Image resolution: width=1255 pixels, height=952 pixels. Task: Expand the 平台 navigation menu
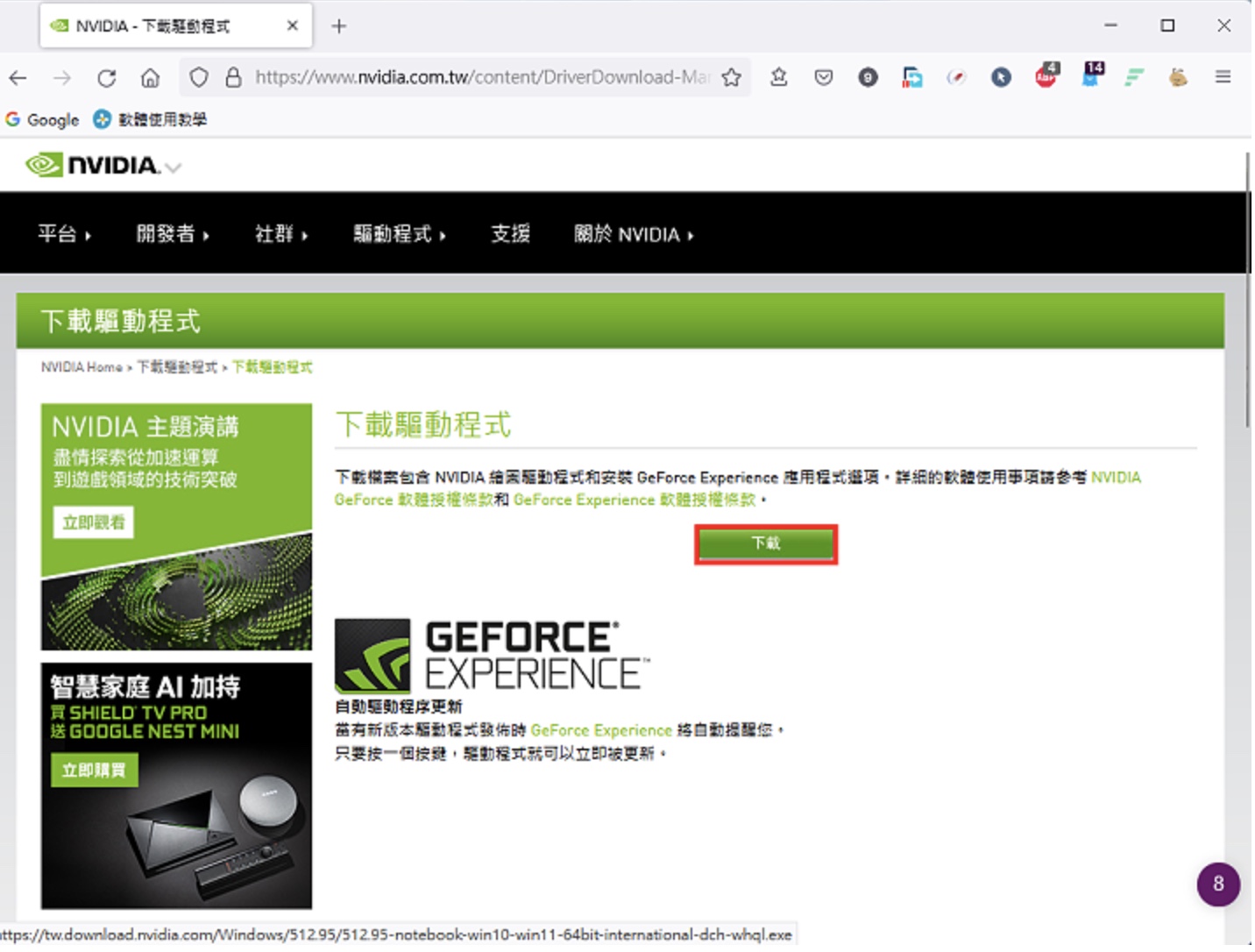pyautogui.click(x=64, y=234)
